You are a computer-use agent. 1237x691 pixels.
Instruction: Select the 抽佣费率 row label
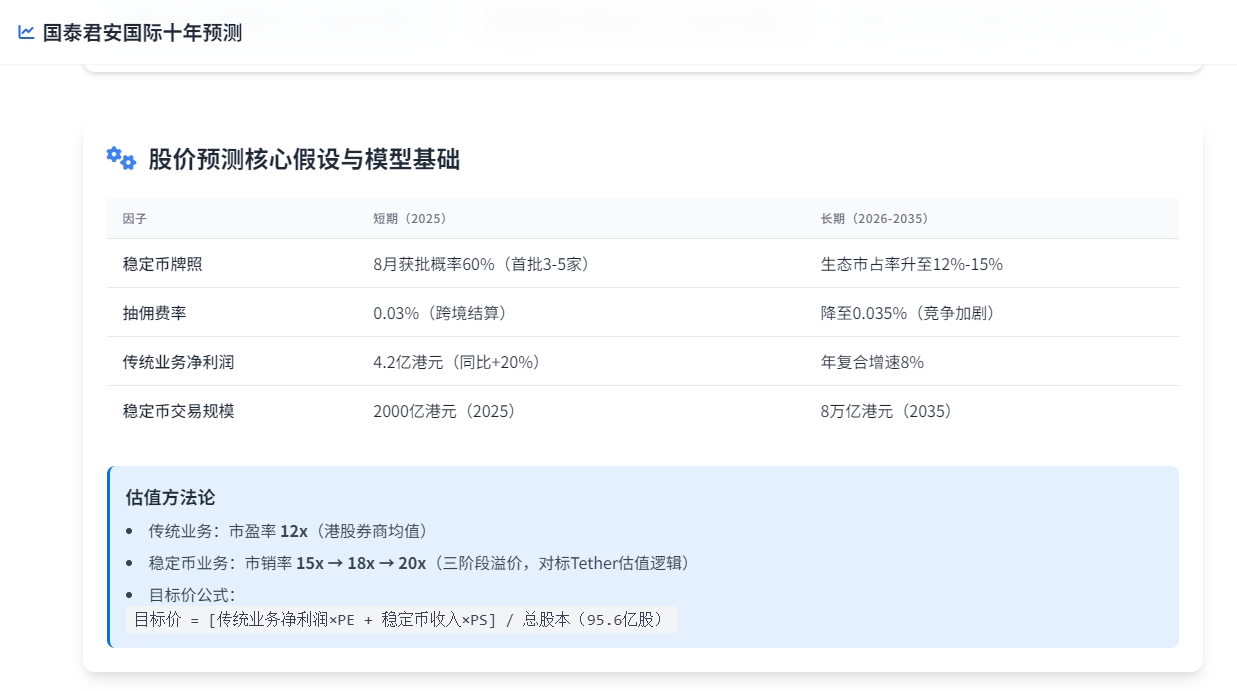155,313
